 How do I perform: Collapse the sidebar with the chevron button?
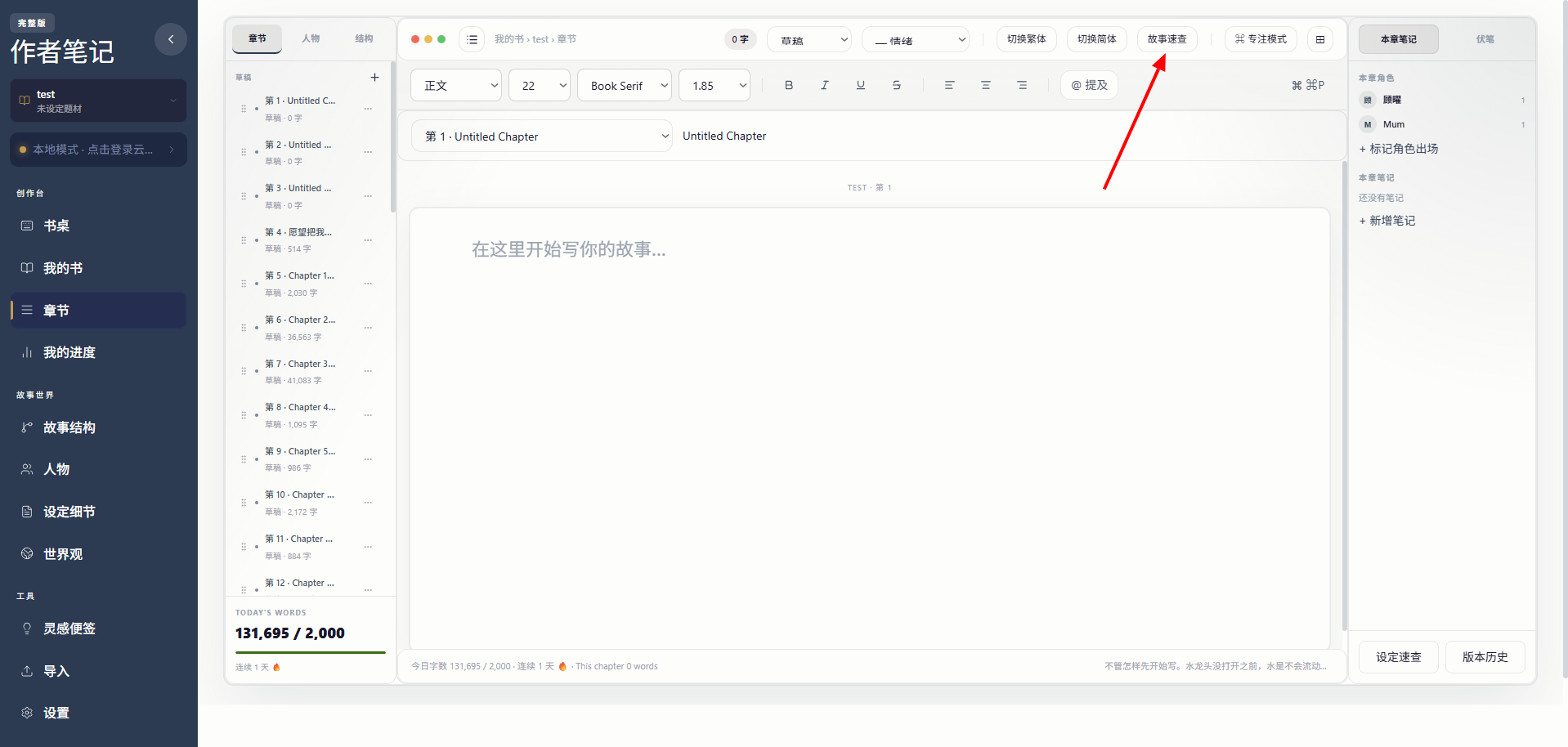(171, 39)
